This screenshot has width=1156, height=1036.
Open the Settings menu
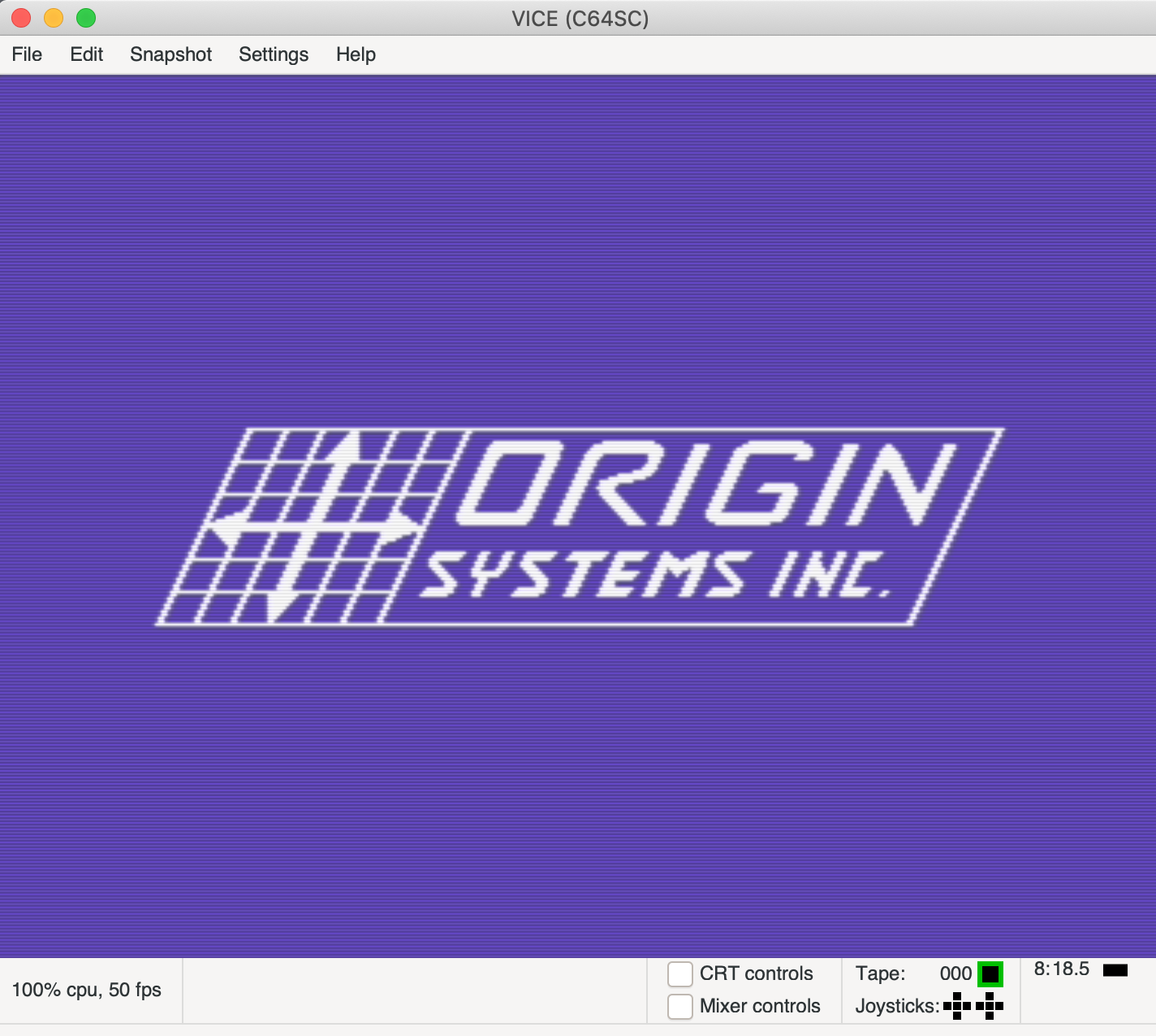[x=273, y=54]
